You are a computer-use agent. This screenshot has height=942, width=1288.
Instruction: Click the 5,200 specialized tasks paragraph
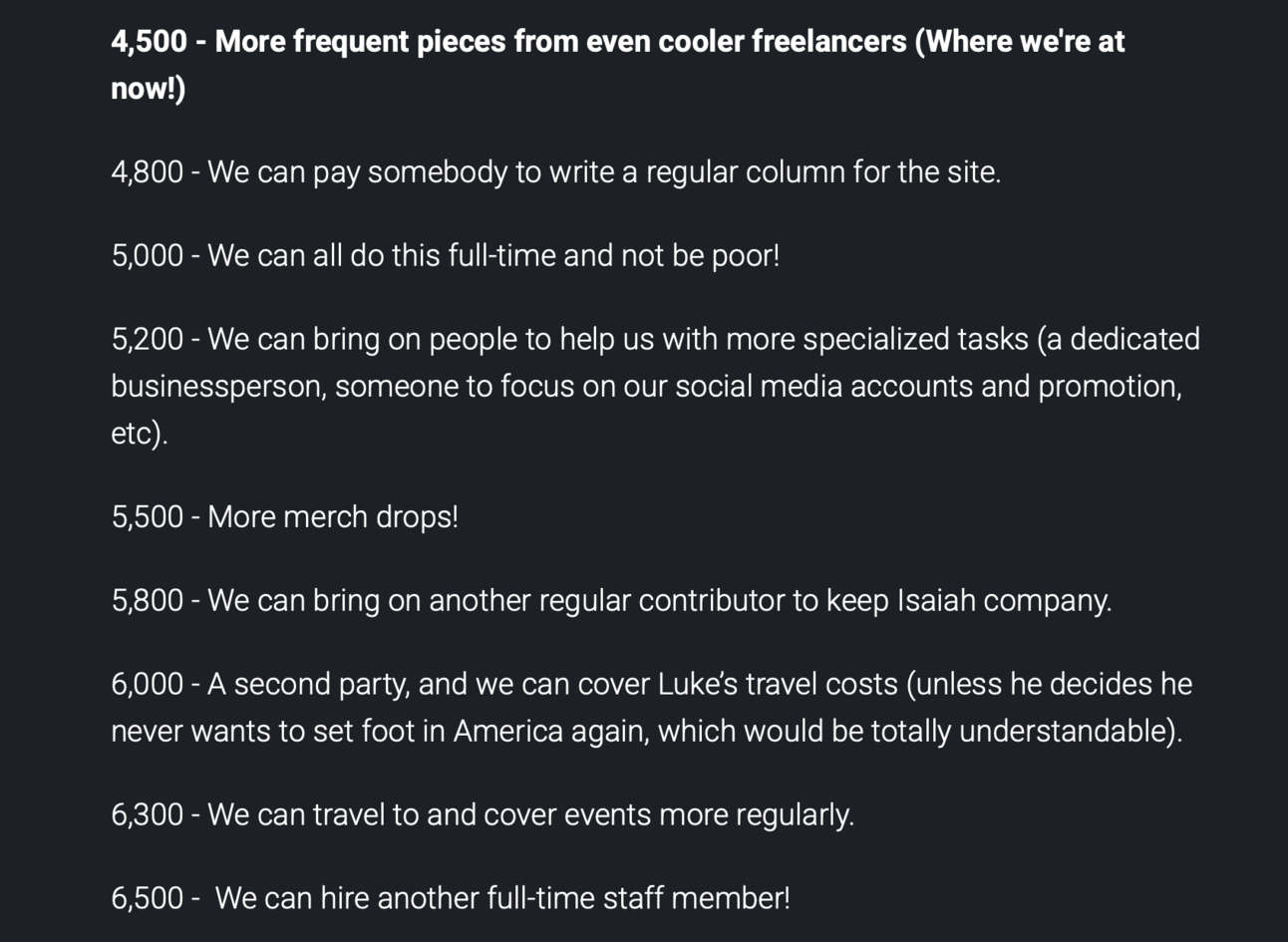(656, 386)
